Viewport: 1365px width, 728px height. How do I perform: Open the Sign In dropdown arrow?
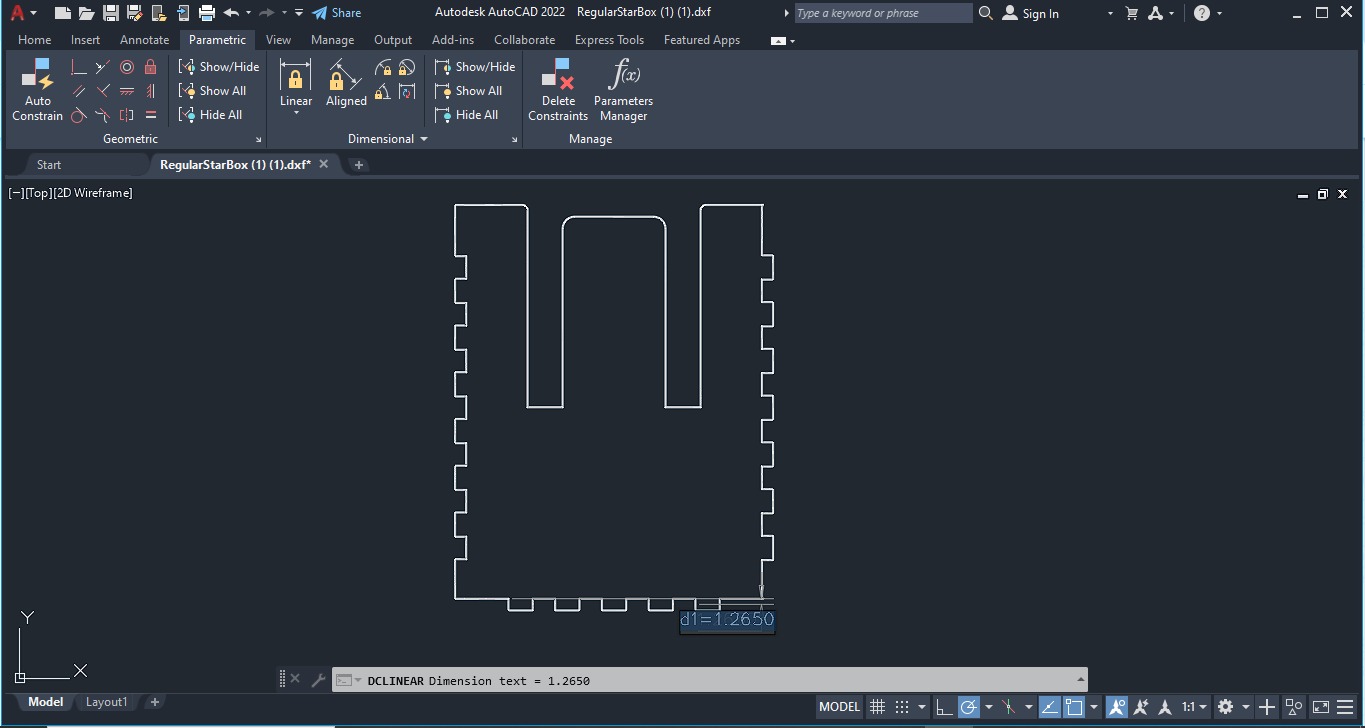pyautogui.click(x=1110, y=13)
